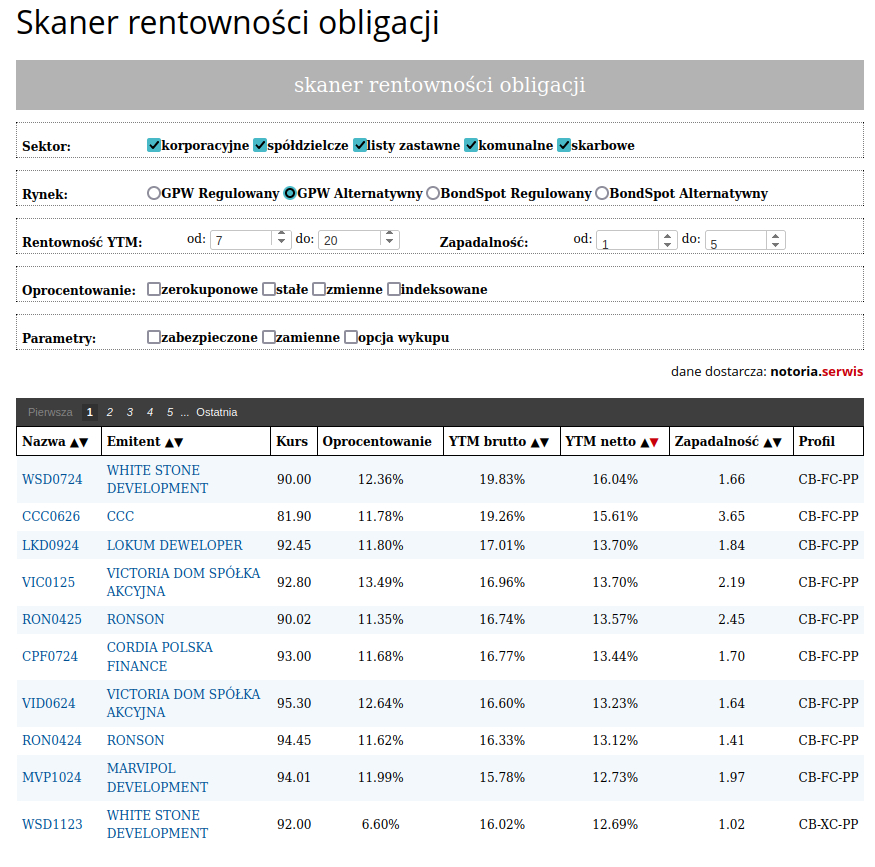This screenshot has height=867, width=875.
Task: Click red YTM netto descending arrow
Action: [x=655, y=442]
